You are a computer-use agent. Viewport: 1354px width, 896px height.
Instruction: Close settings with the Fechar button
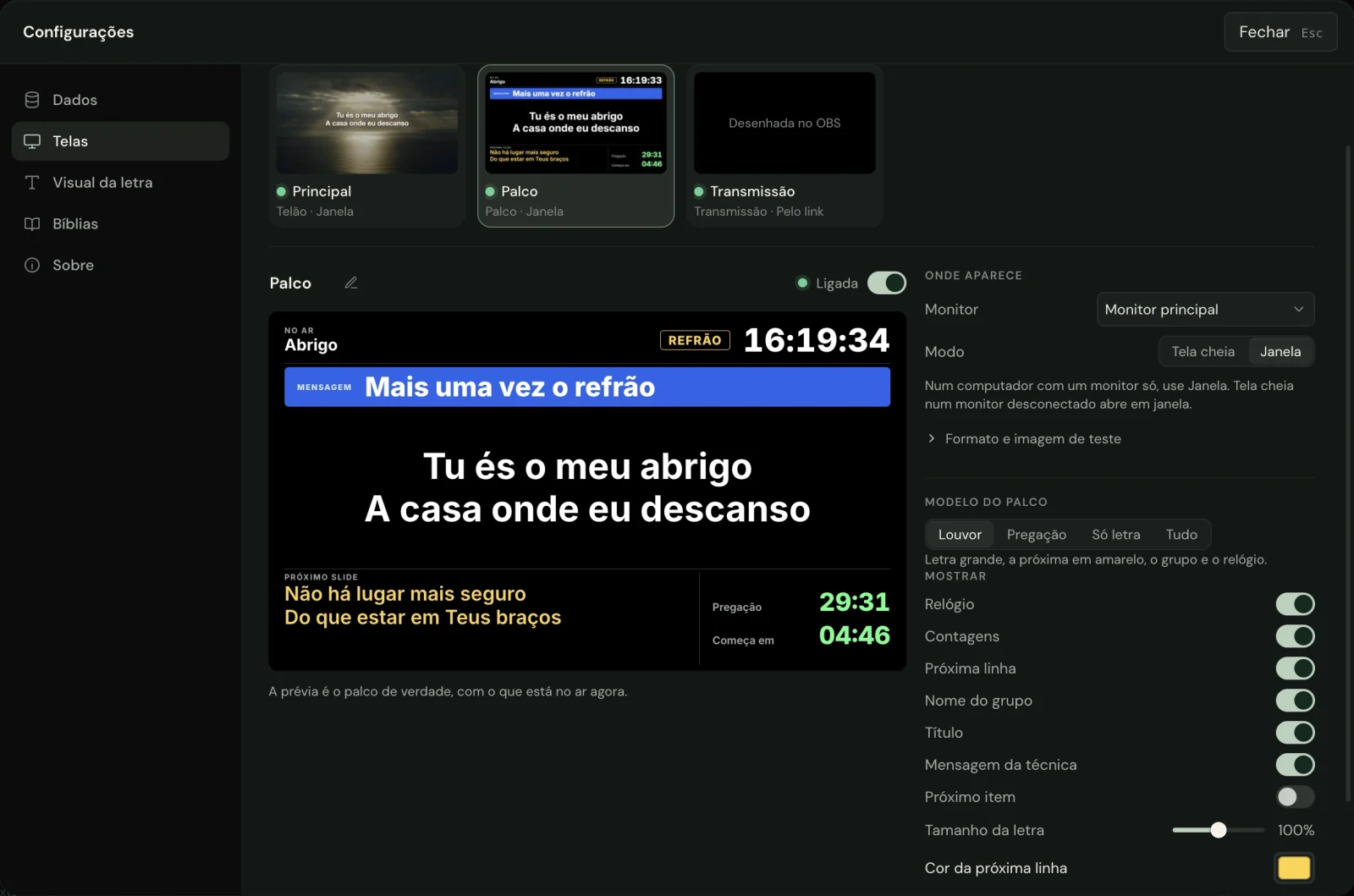coord(1280,32)
